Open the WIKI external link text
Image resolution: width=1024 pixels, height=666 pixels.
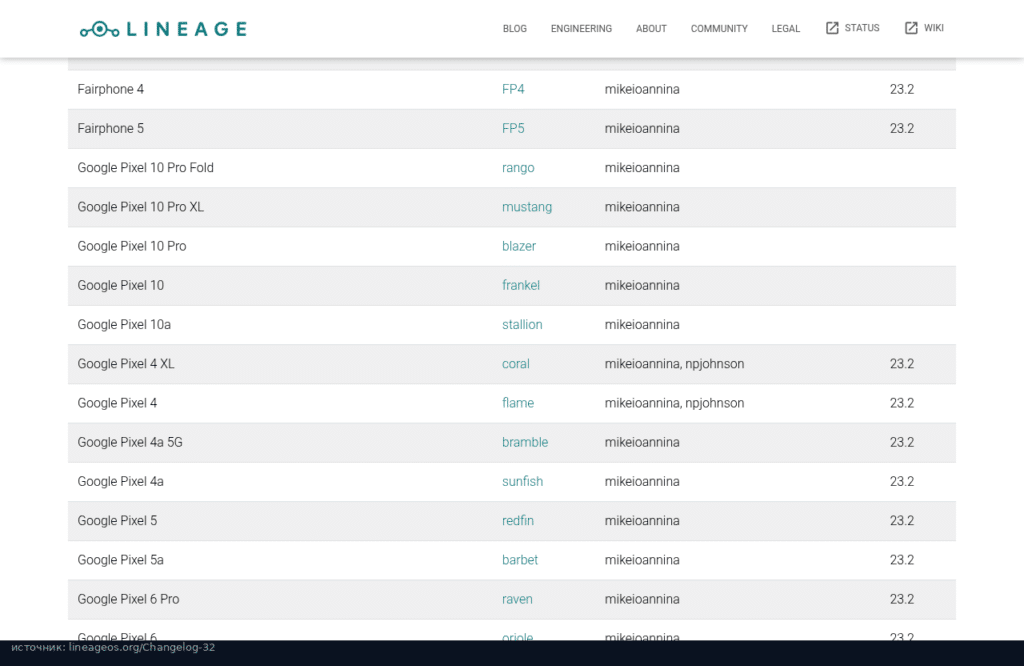933,28
